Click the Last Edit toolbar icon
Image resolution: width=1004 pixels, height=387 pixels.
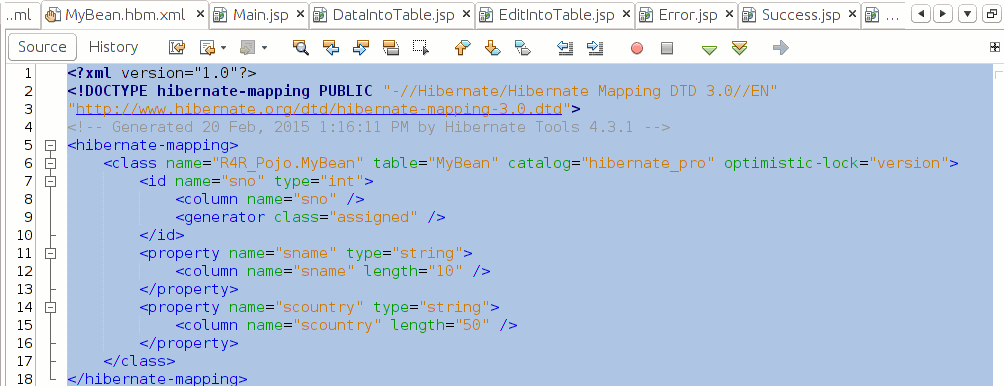pos(177,47)
